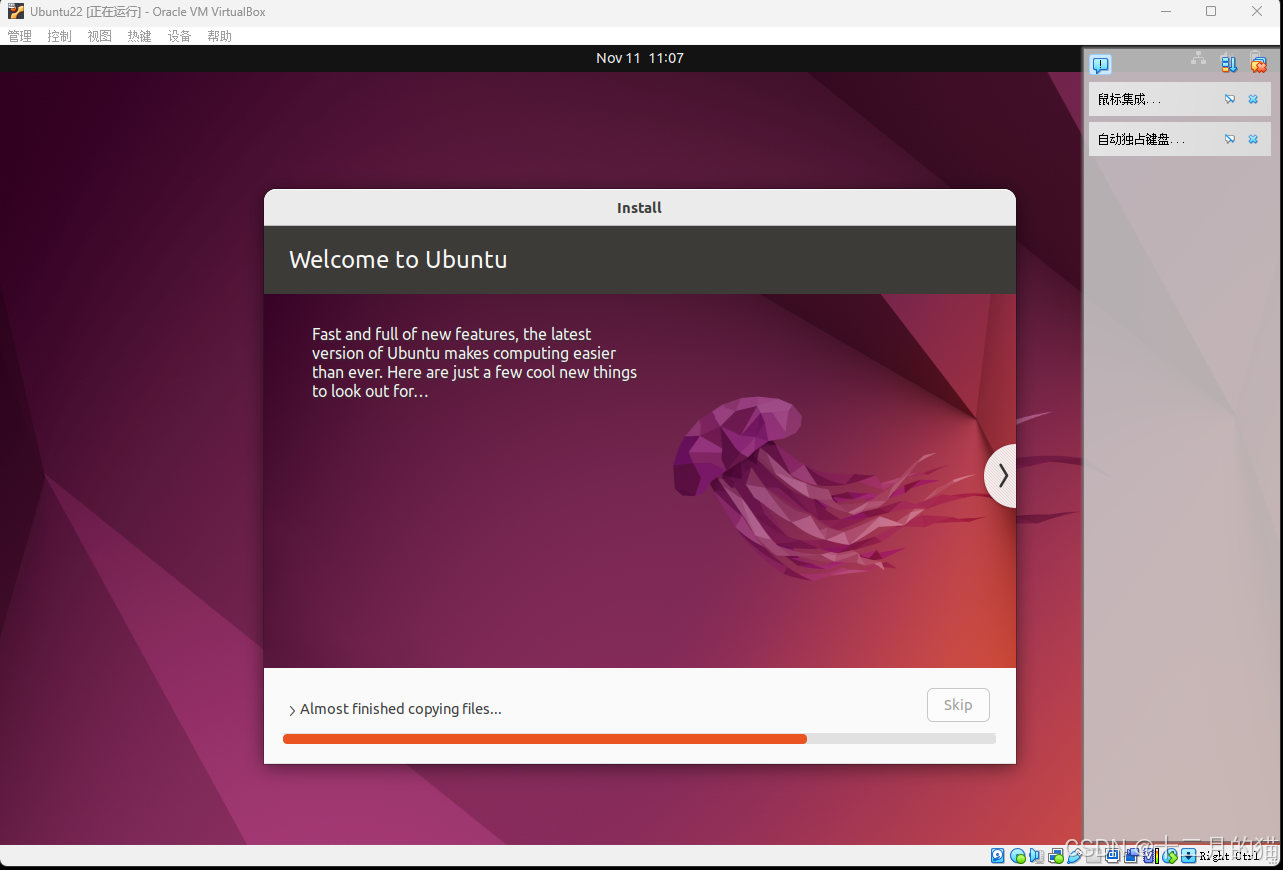Click the do-not-show-again icon on 鼠标集成 notification
The width and height of the screenshot is (1283, 870).
(1230, 99)
